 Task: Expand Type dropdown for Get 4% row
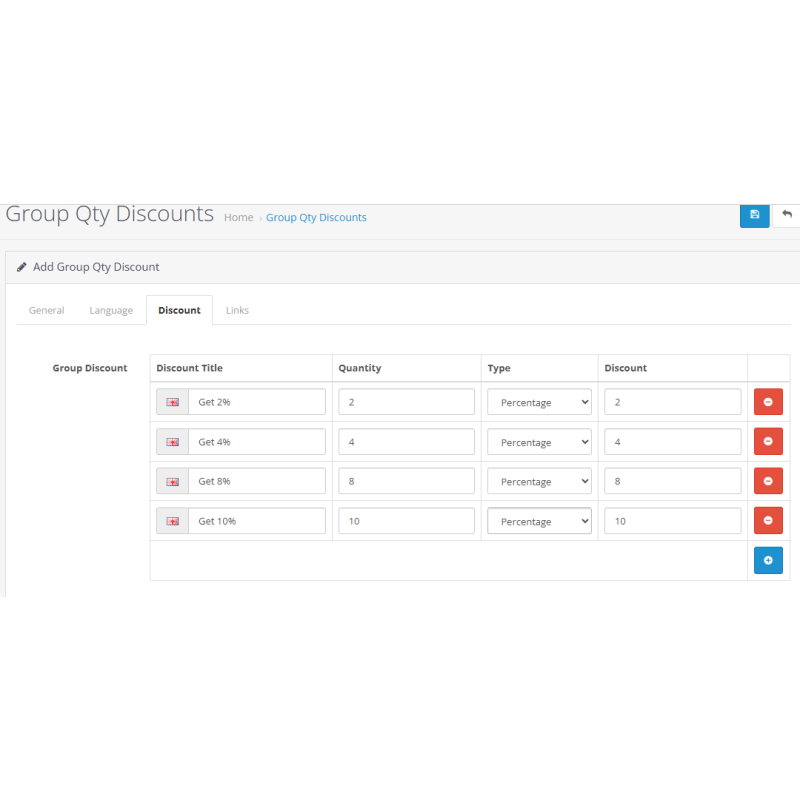539,442
